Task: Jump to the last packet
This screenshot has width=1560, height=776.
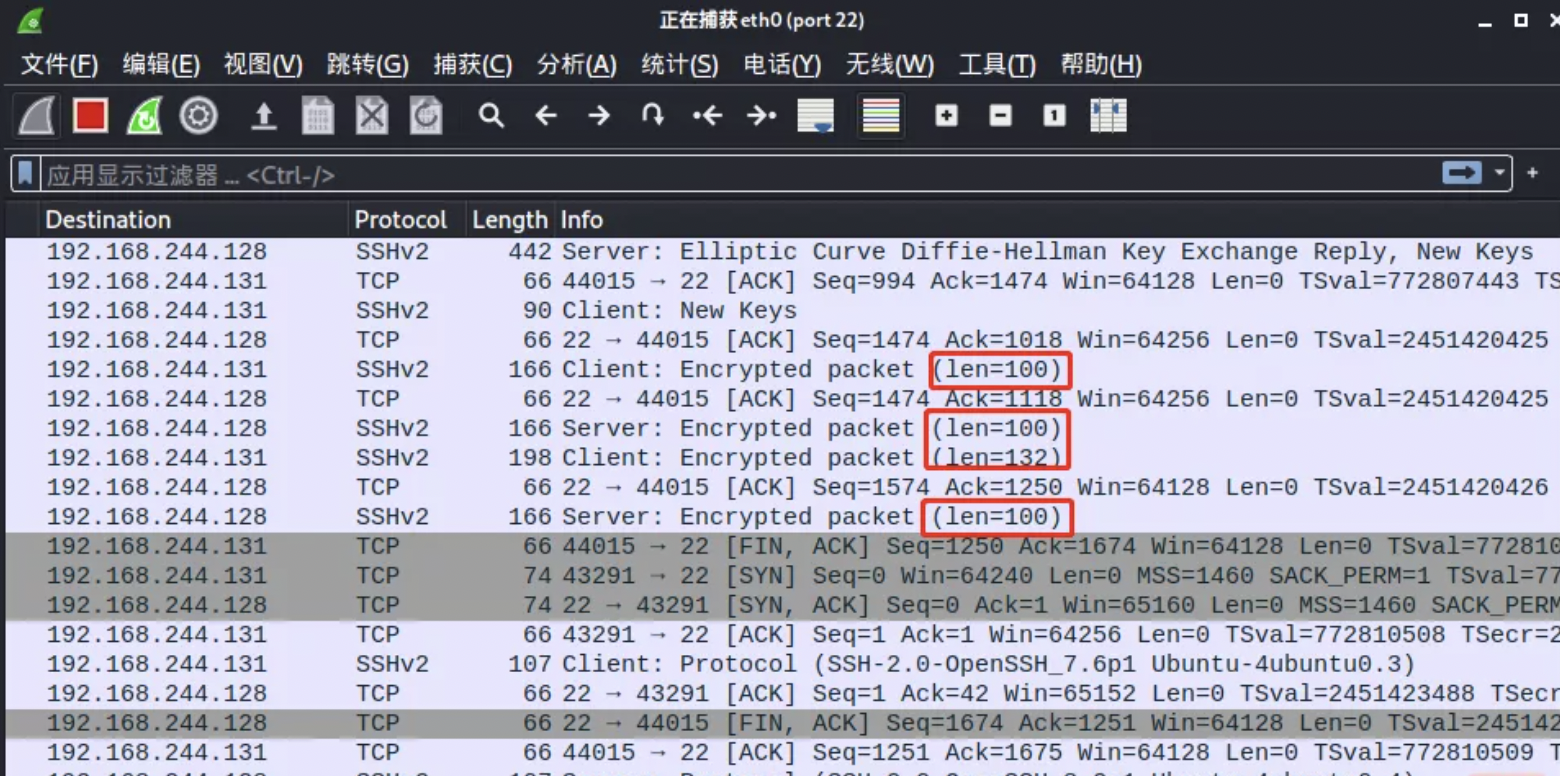Action: [x=761, y=116]
